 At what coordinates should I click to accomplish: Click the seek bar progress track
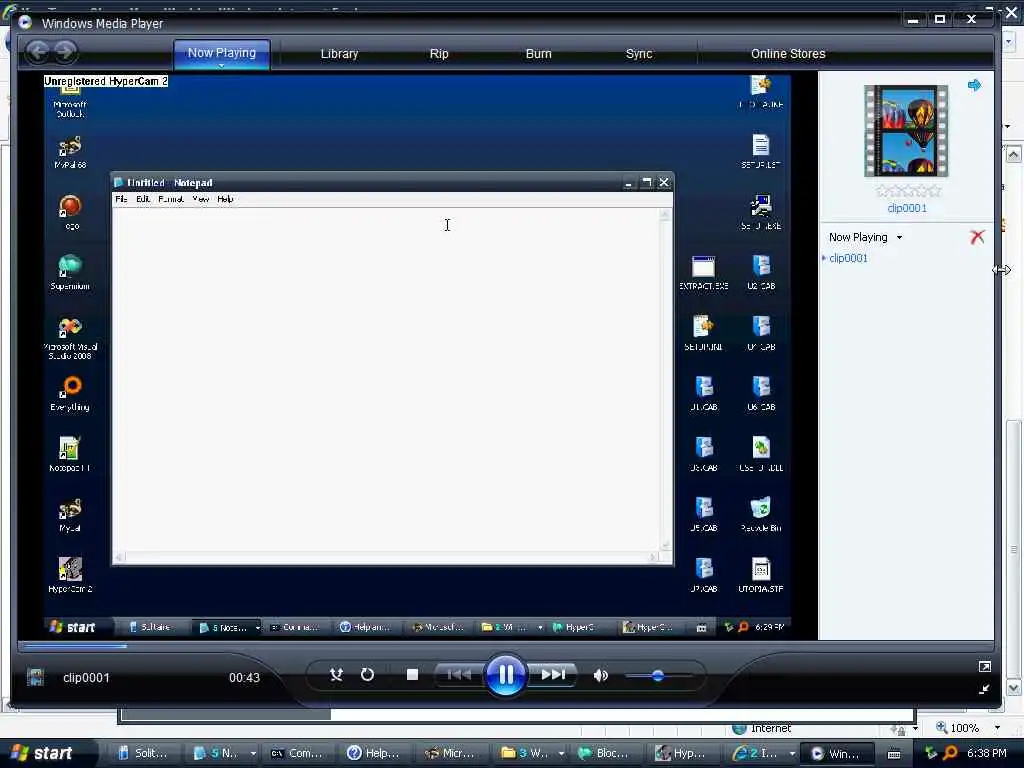click(x=505, y=646)
